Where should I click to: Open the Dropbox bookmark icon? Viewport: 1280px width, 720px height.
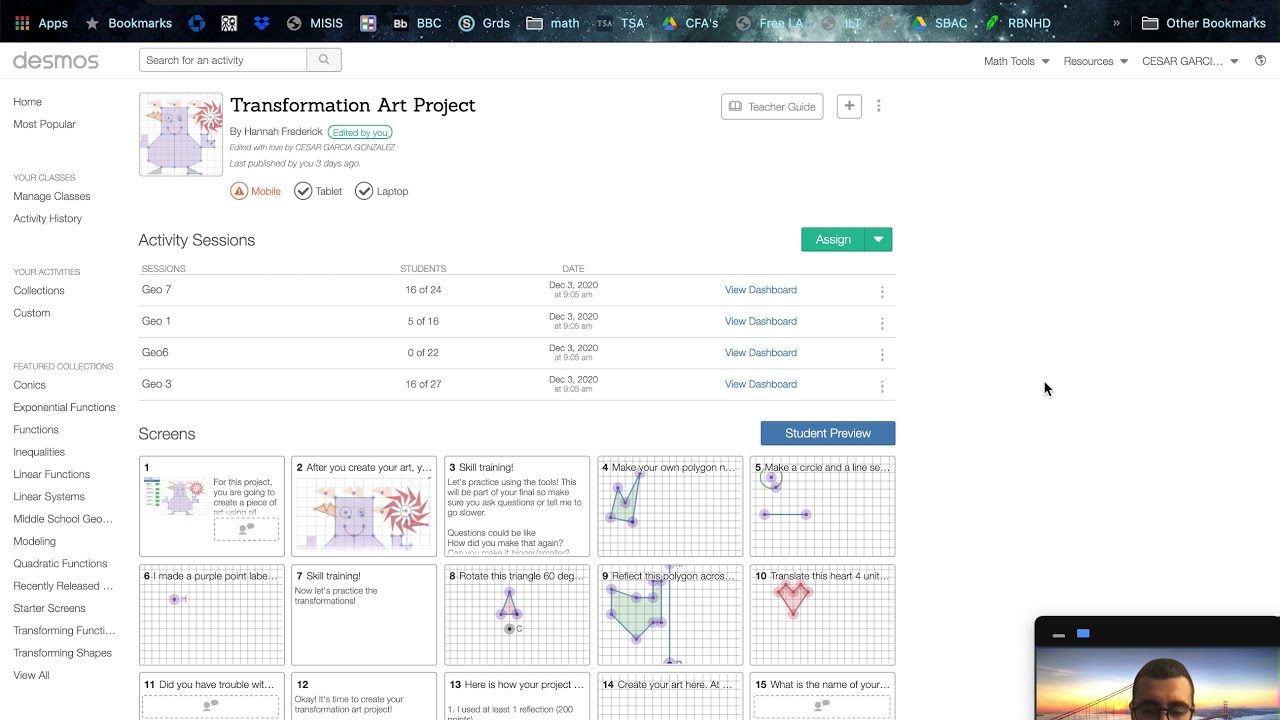pos(261,23)
